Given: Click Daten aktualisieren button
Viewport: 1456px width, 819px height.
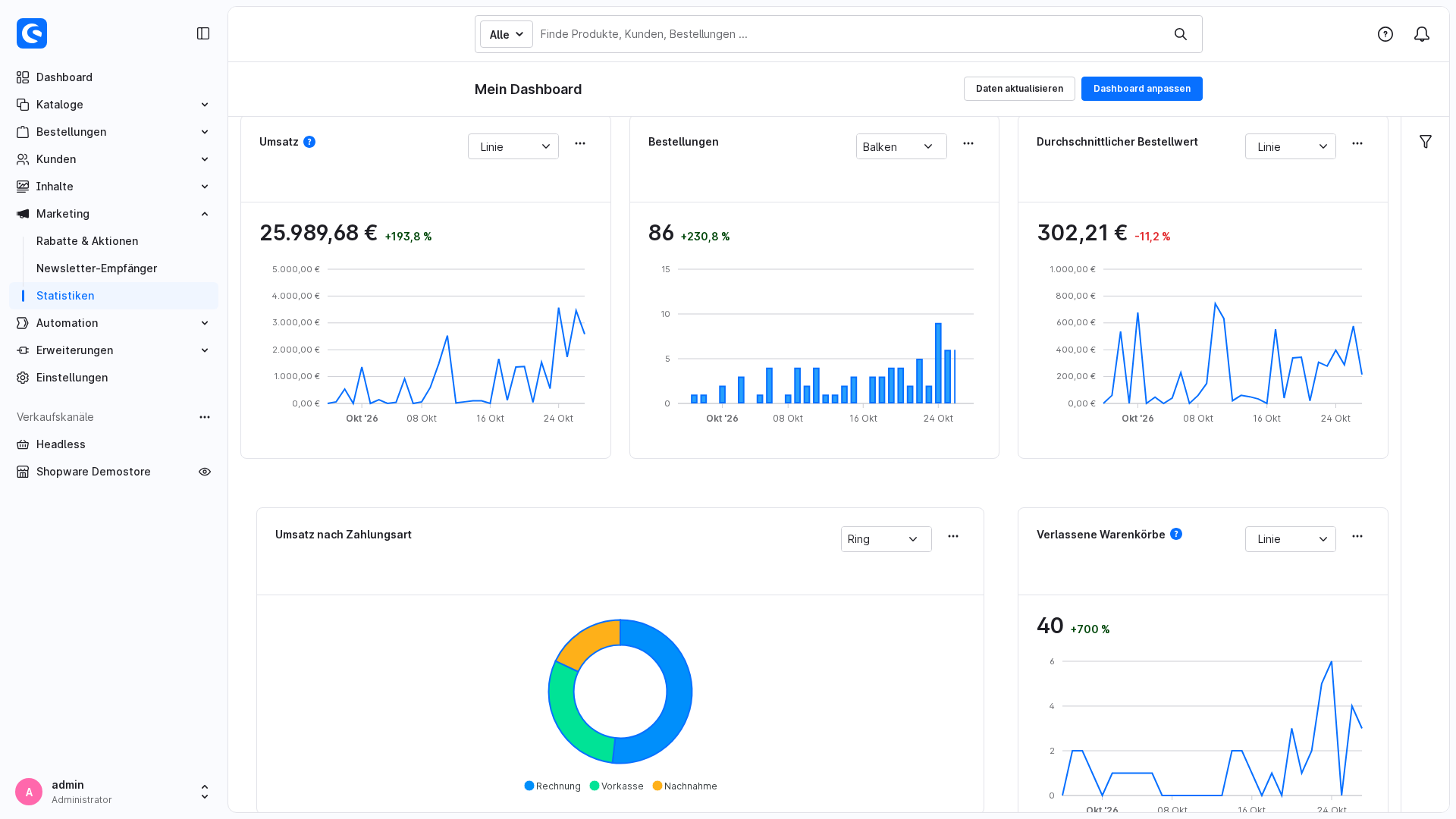Looking at the screenshot, I should (1019, 89).
